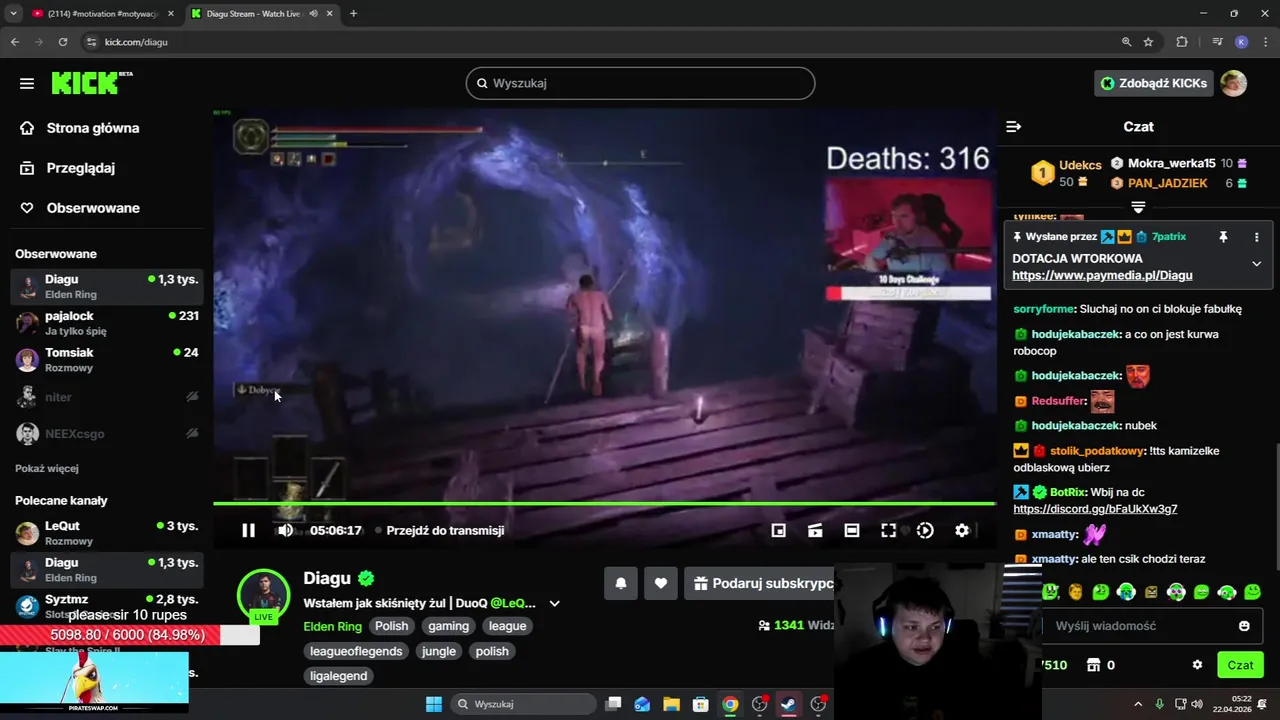This screenshot has height=720, width=1280.
Task: Open the paymedia.pl/Diagu link
Action: point(1102,275)
